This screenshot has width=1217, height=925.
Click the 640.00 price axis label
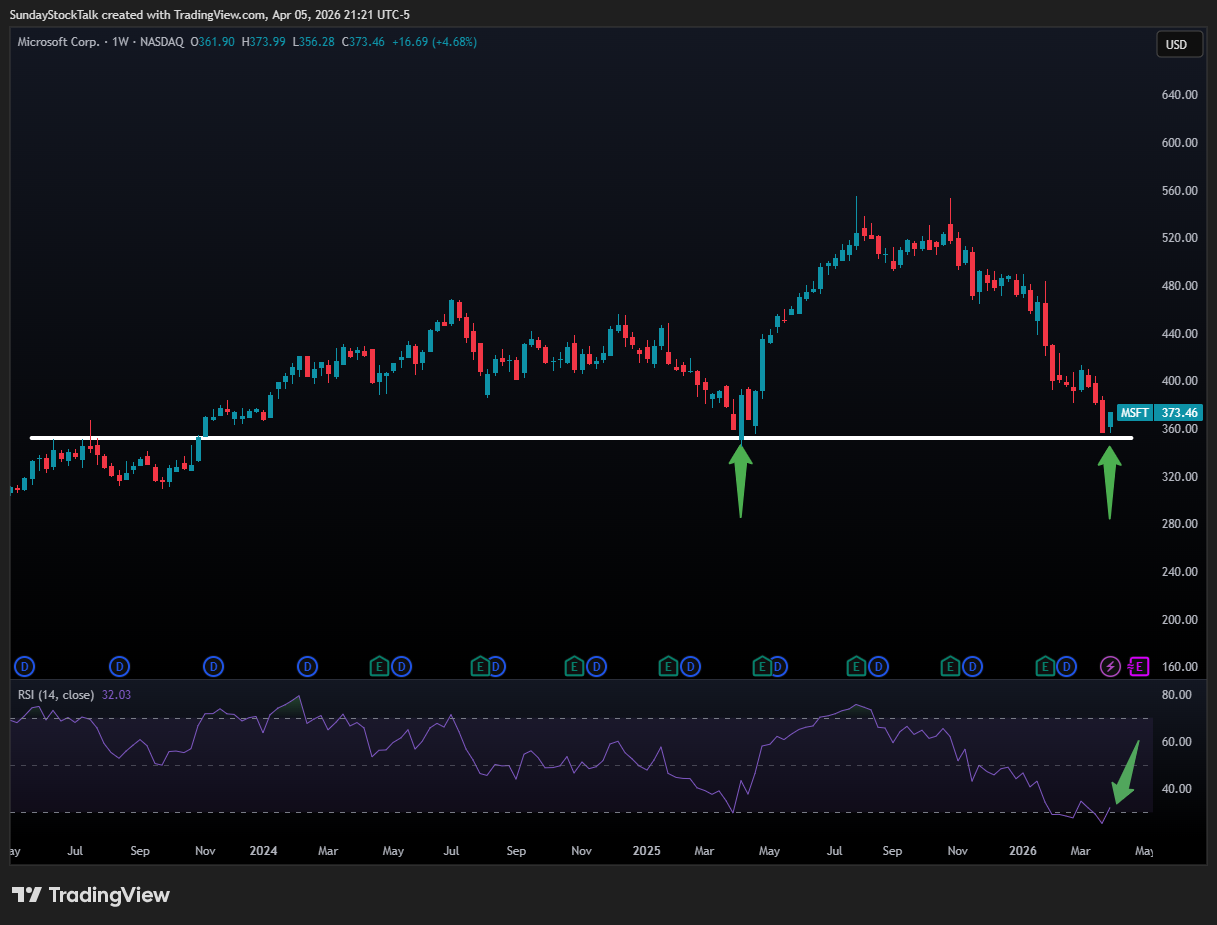[1178, 95]
